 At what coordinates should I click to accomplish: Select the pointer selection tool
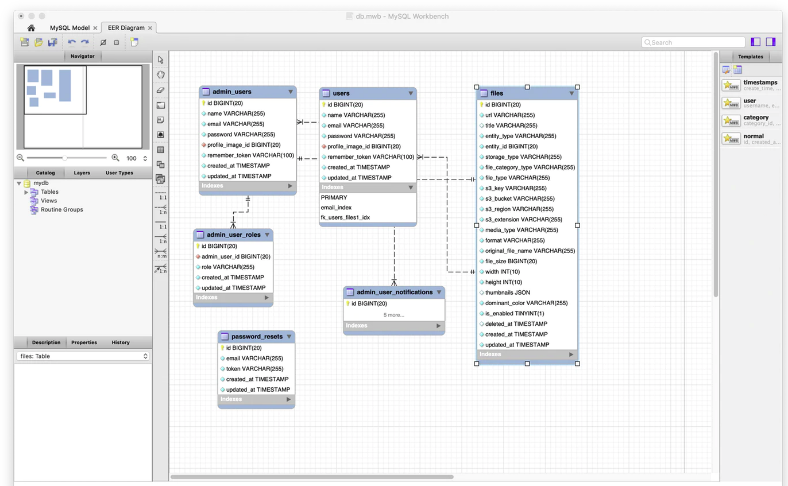click(x=161, y=60)
